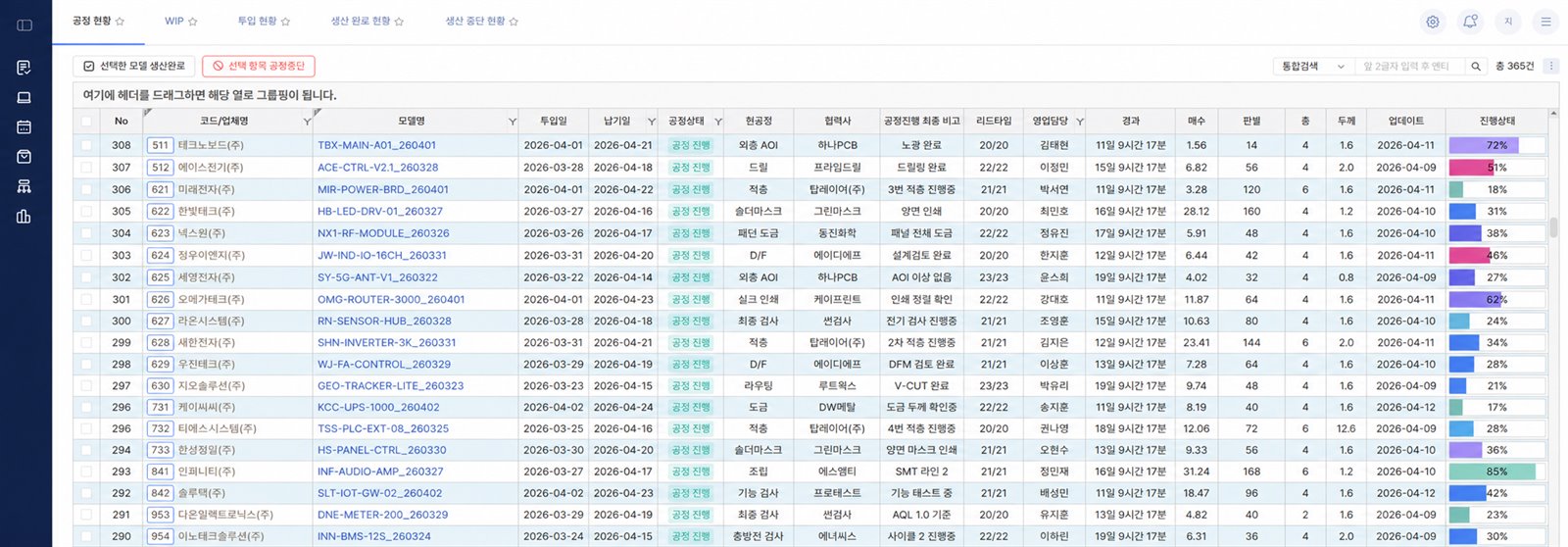1568x547 pixels.
Task: Open the calendar sidebar icon
Action: 24,126
